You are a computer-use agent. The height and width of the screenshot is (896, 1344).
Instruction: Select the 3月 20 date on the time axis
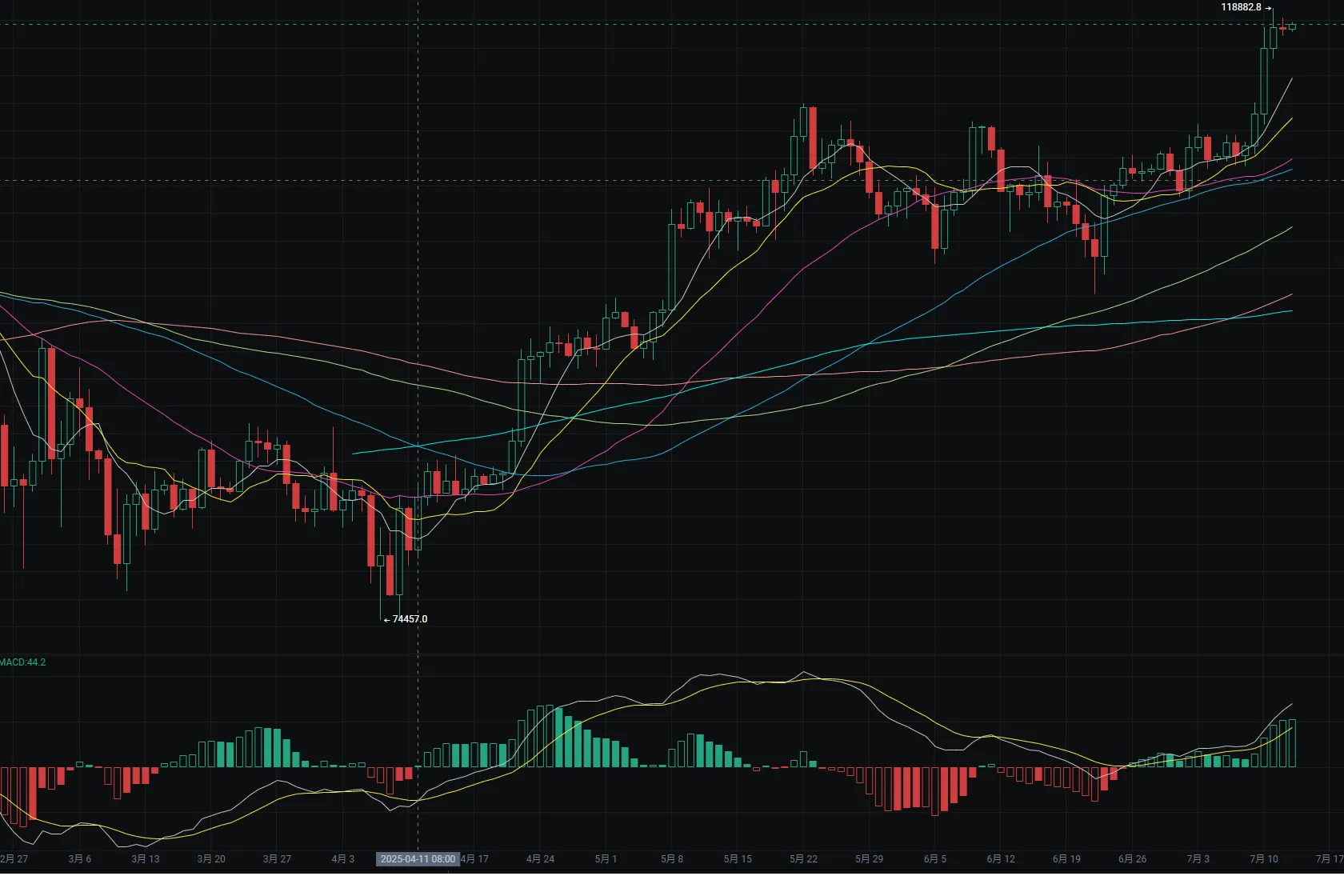point(211,859)
